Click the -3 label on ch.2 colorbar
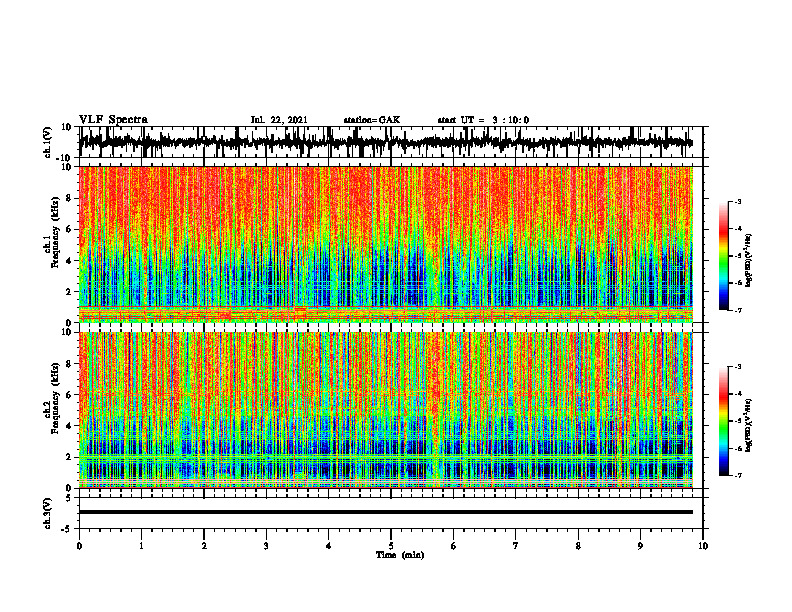Viewport: 792px width, 612px height. pos(737,367)
